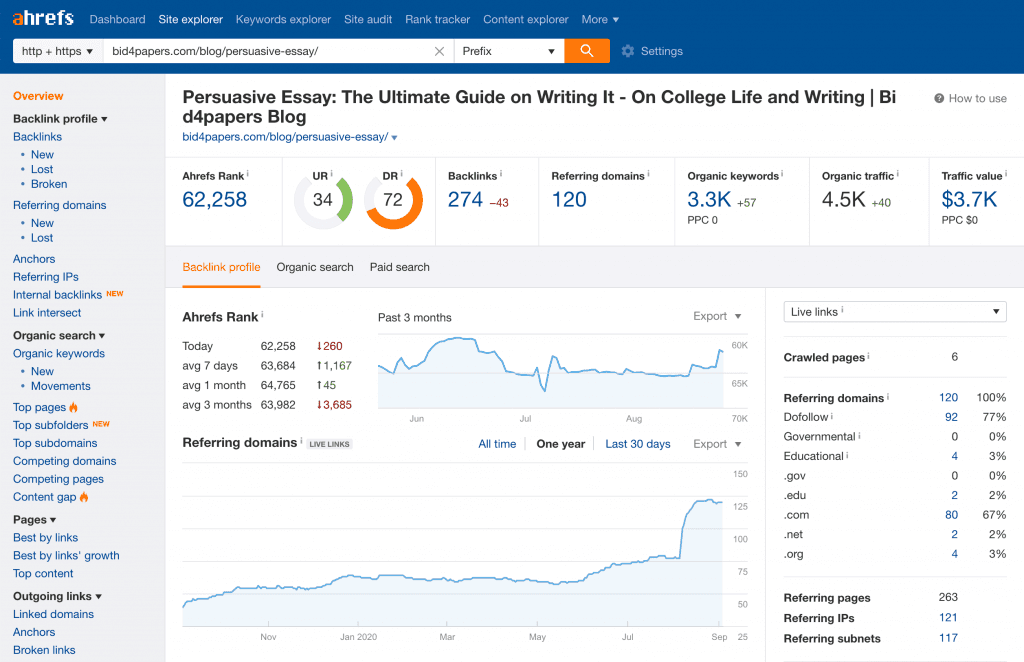Open the Prefix mode dropdown
Image resolution: width=1024 pixels, height=662 pixels.
(509, 51)
